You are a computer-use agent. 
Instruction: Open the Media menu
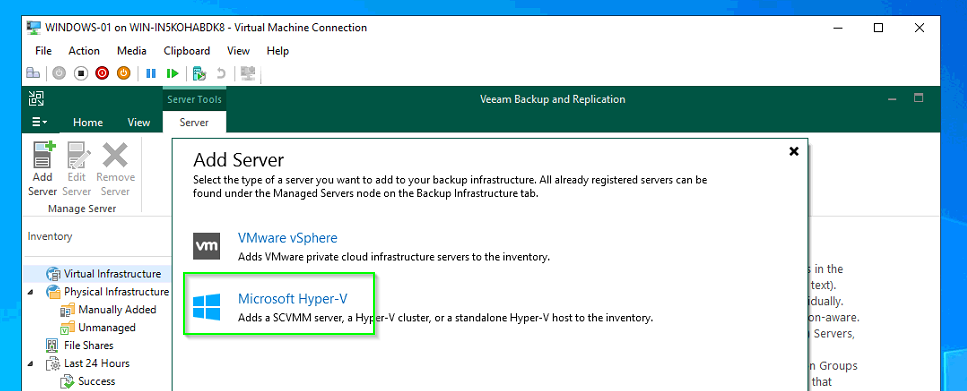pos(131,51)
